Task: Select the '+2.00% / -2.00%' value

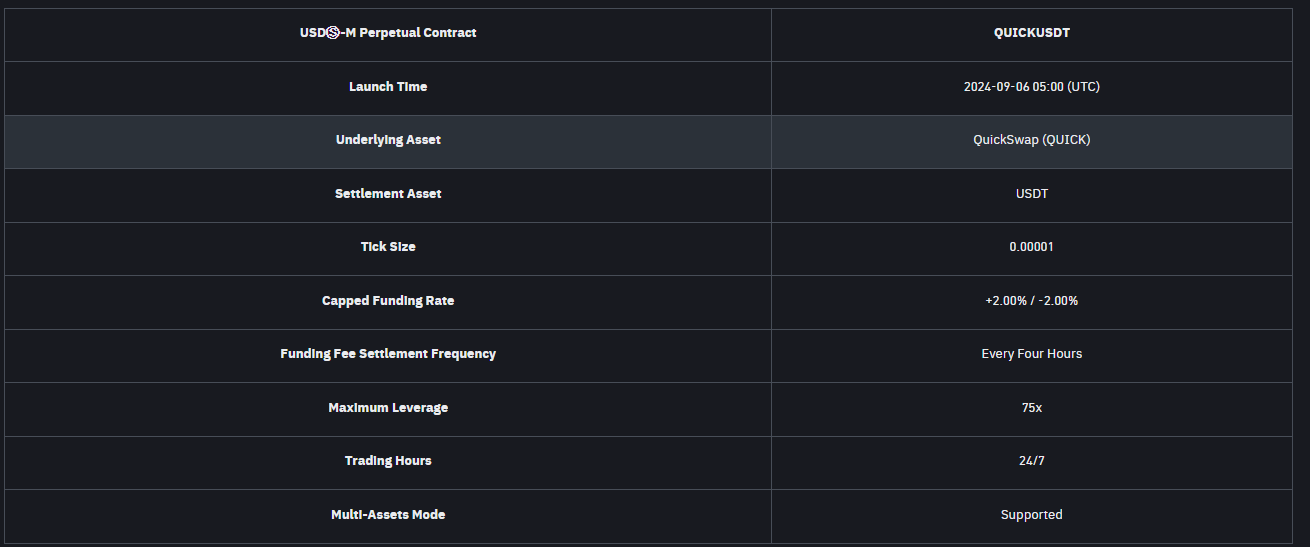Action: coord(1031,301)
